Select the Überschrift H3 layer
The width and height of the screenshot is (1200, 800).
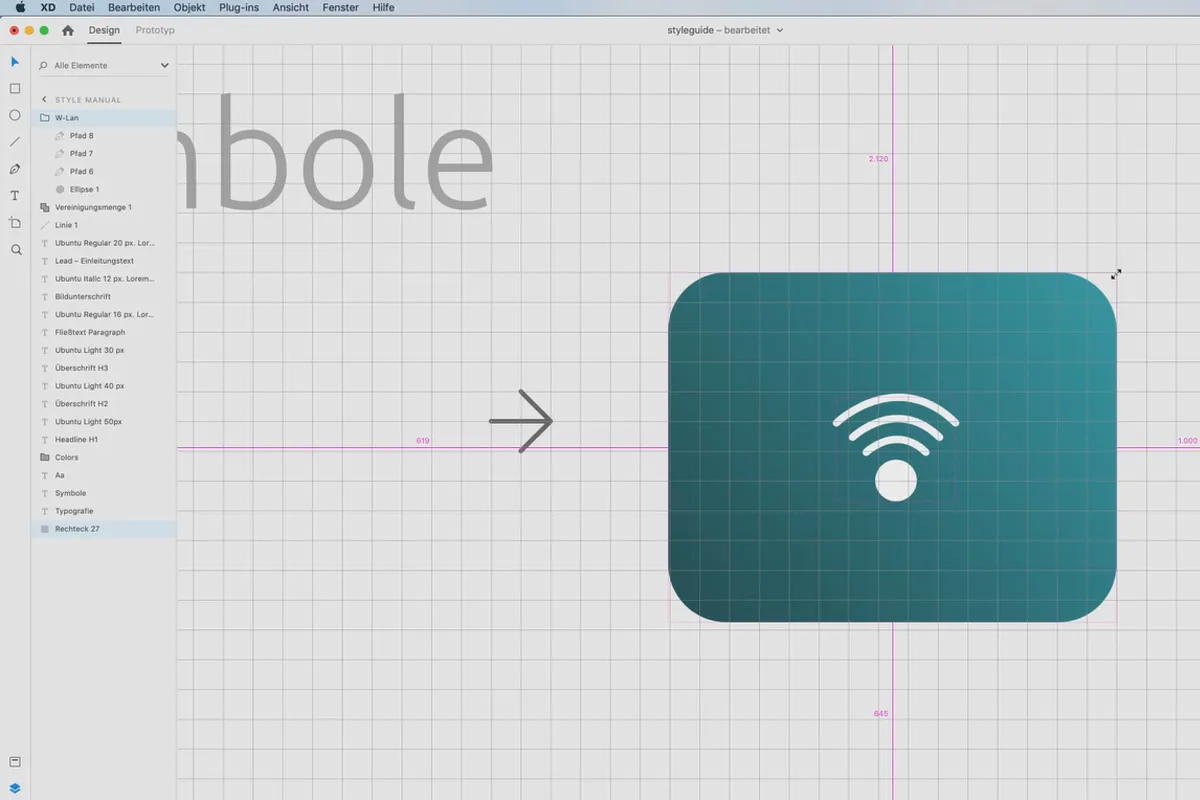click(104, 368)
